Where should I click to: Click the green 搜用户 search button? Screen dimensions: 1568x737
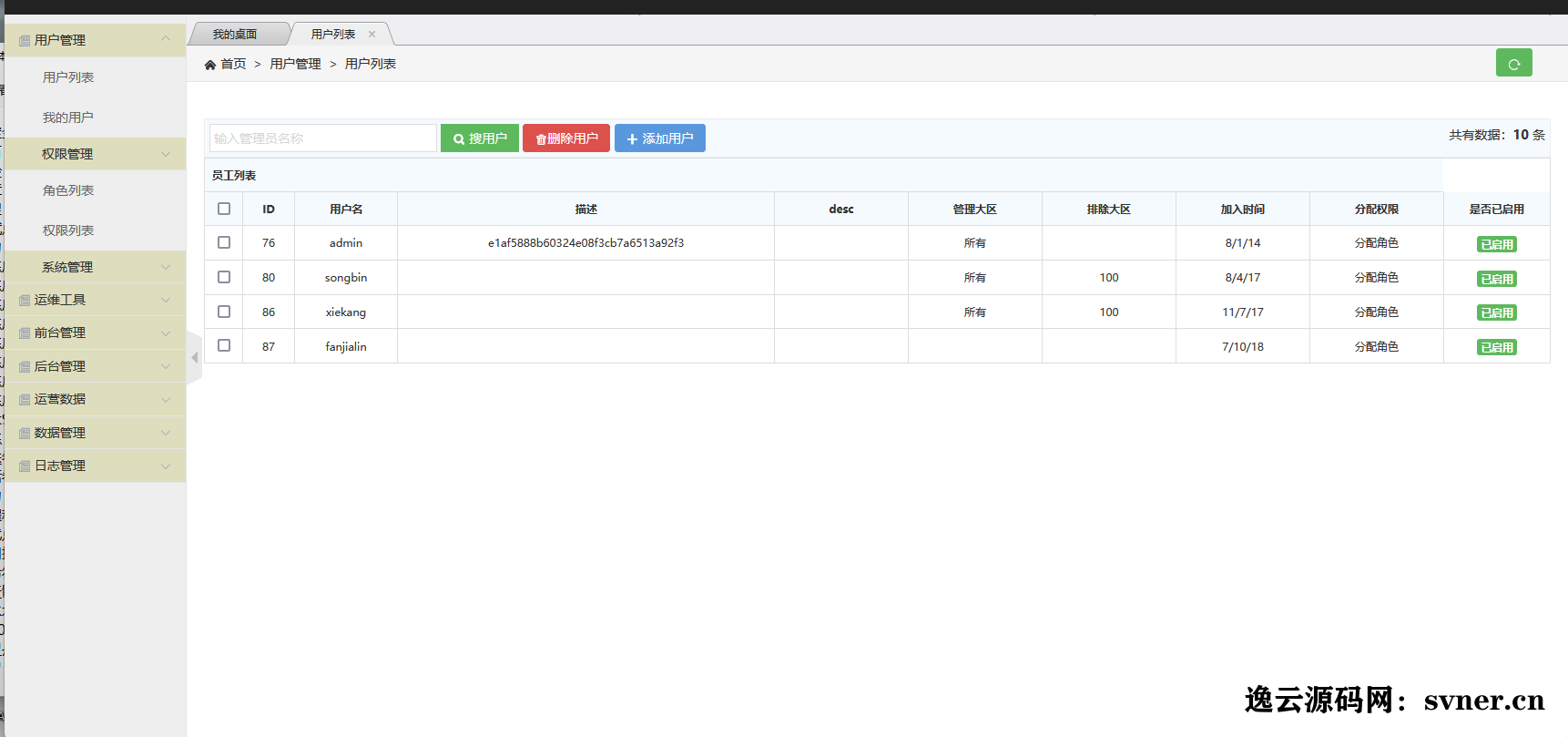tap(480, 138)
